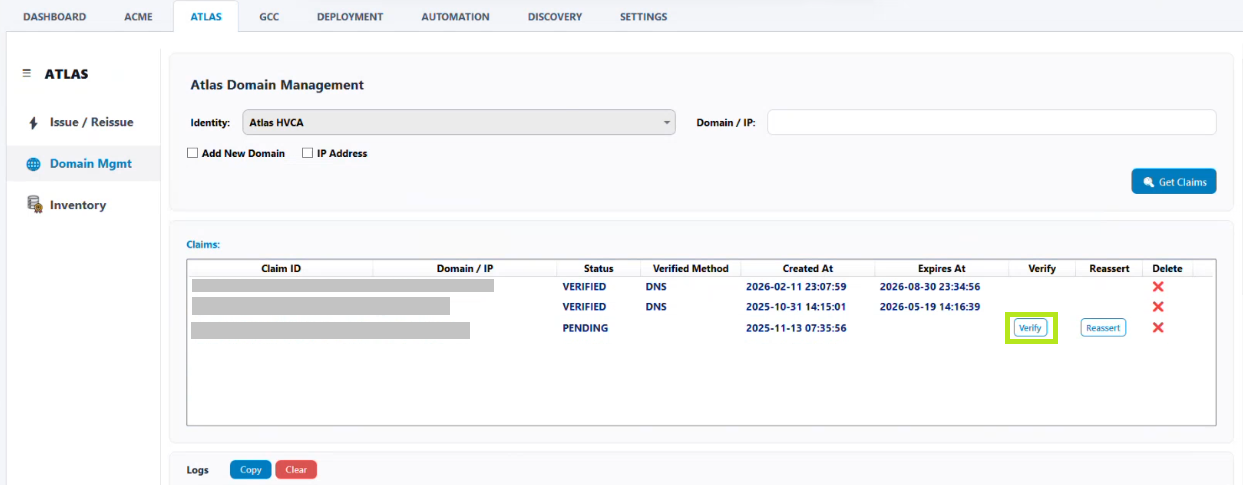Screen dimensions: 1243x485
Task: Click the Inventory database icon
Action: coord(33,205)
